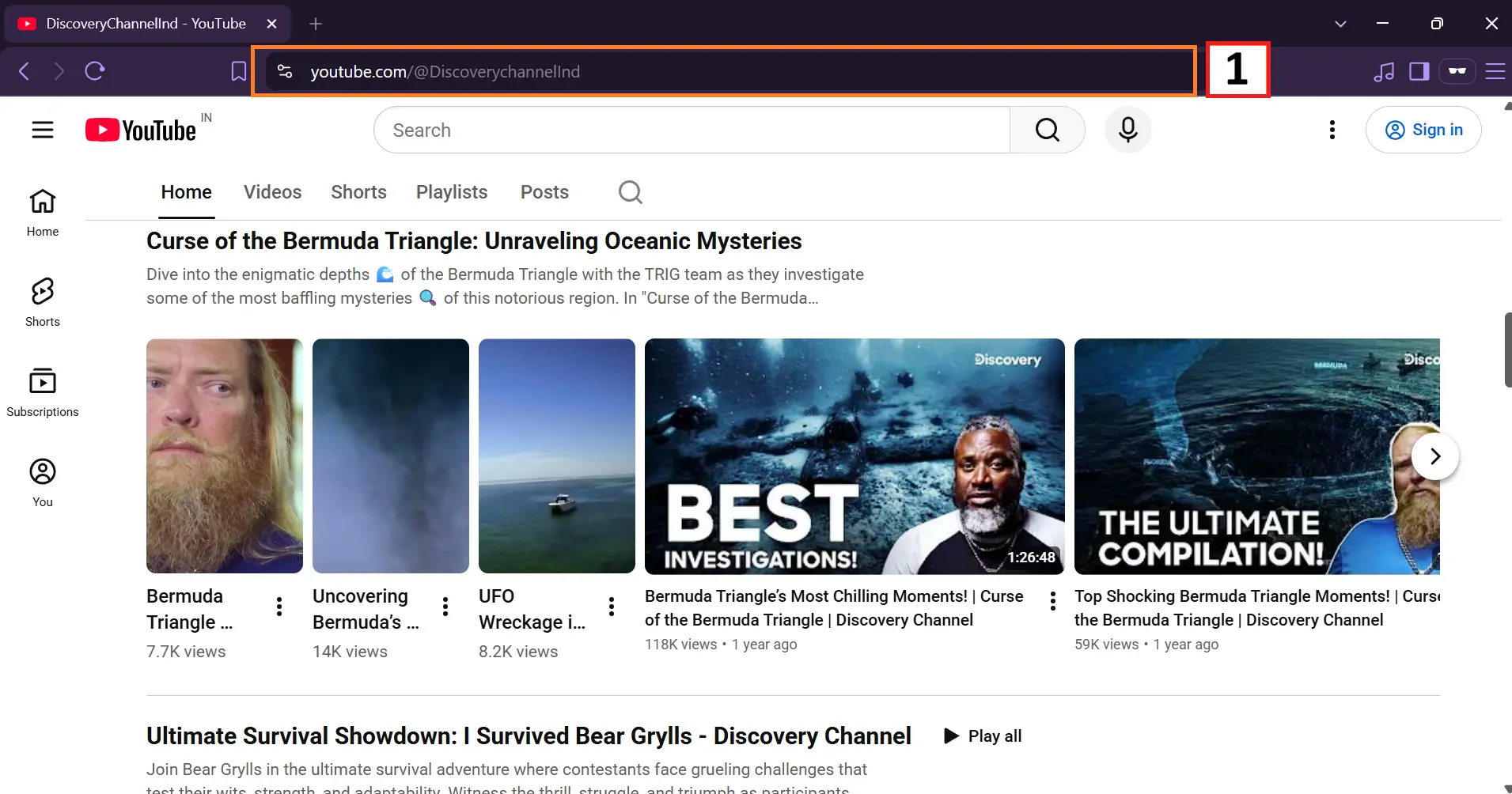Viewport: 1512px width, 794px height.
Task: Open options menu for Bermuda Triangle Short
Action: (x=279, y=607)
